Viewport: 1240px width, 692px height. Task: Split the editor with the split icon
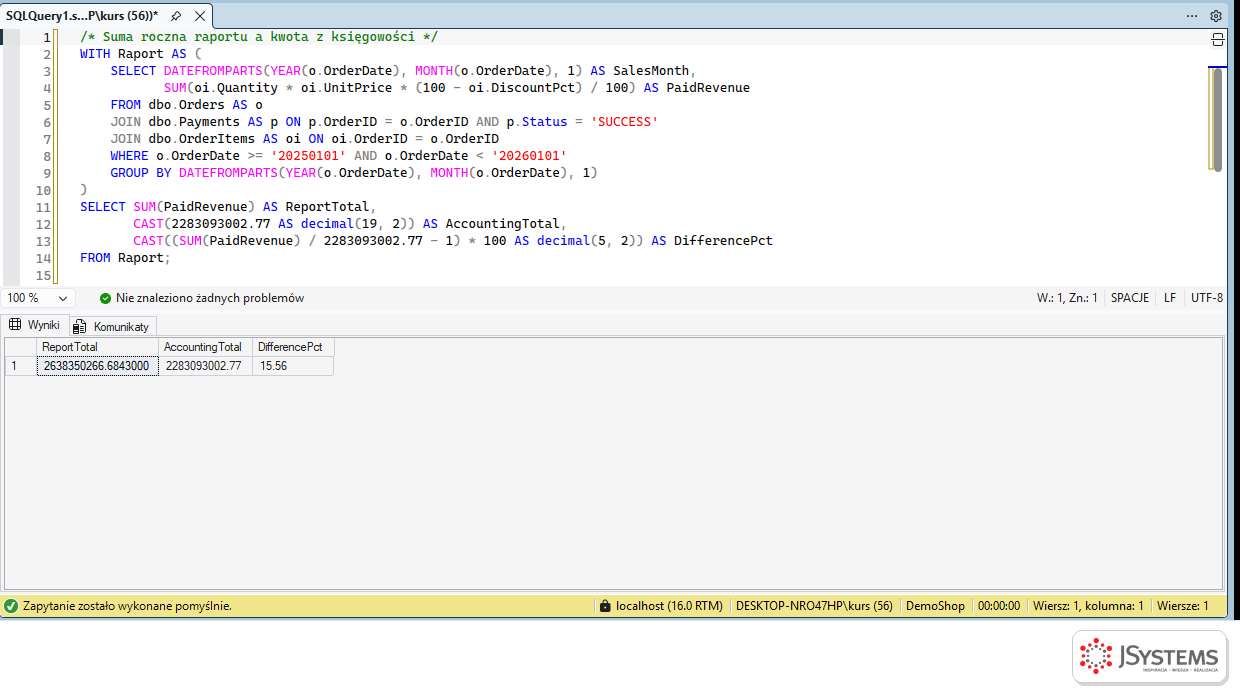tap(1218, 40)
